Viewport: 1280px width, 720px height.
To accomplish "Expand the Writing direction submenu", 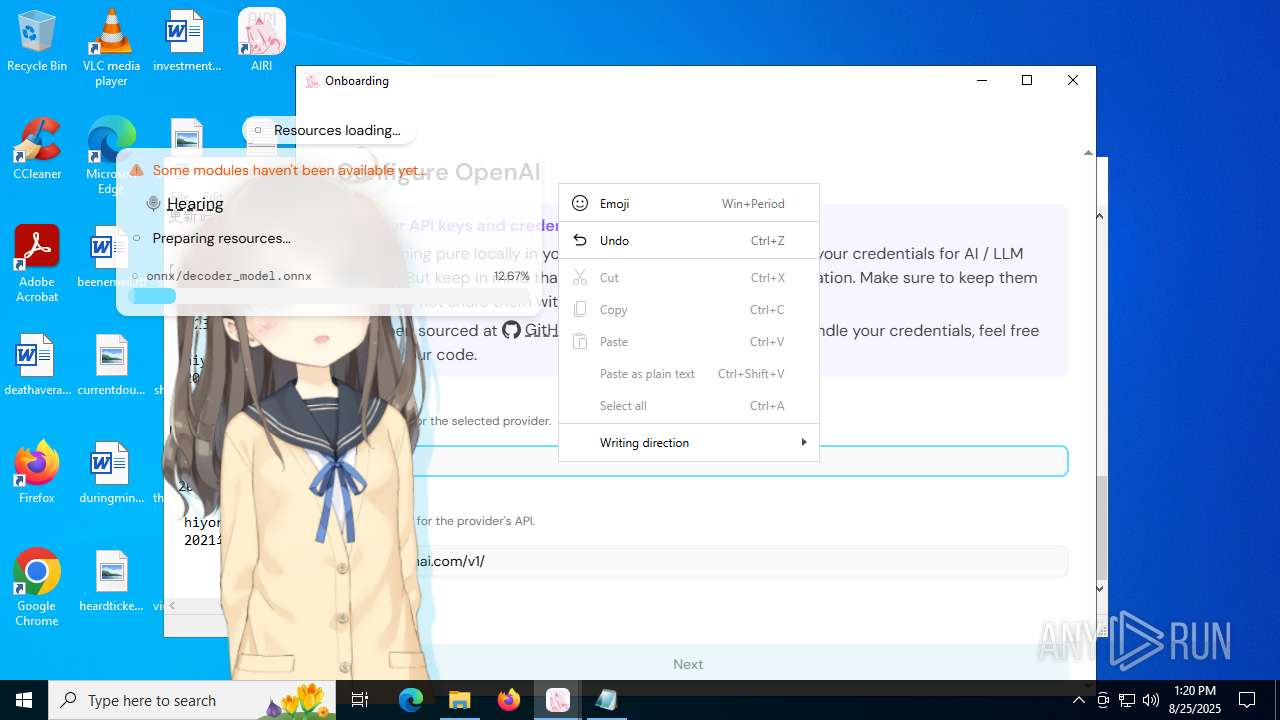I will click(x=689, y=443).
